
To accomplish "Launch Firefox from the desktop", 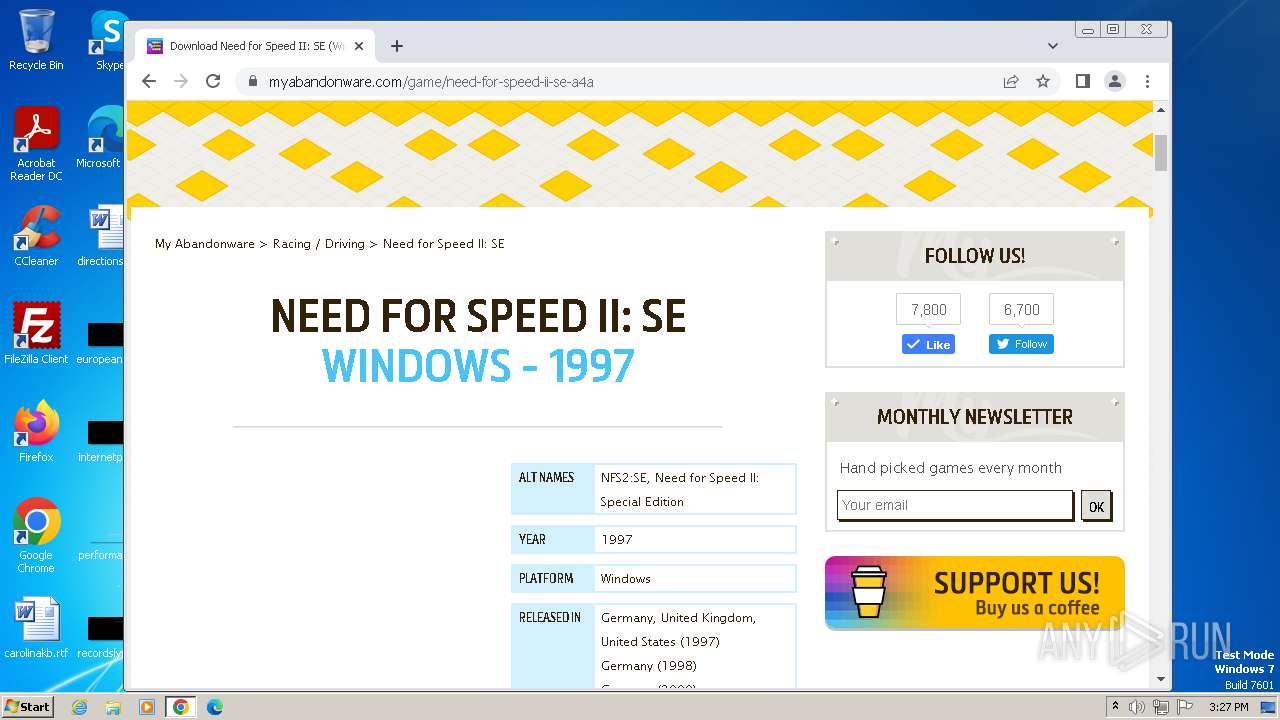I will point(36,432).
